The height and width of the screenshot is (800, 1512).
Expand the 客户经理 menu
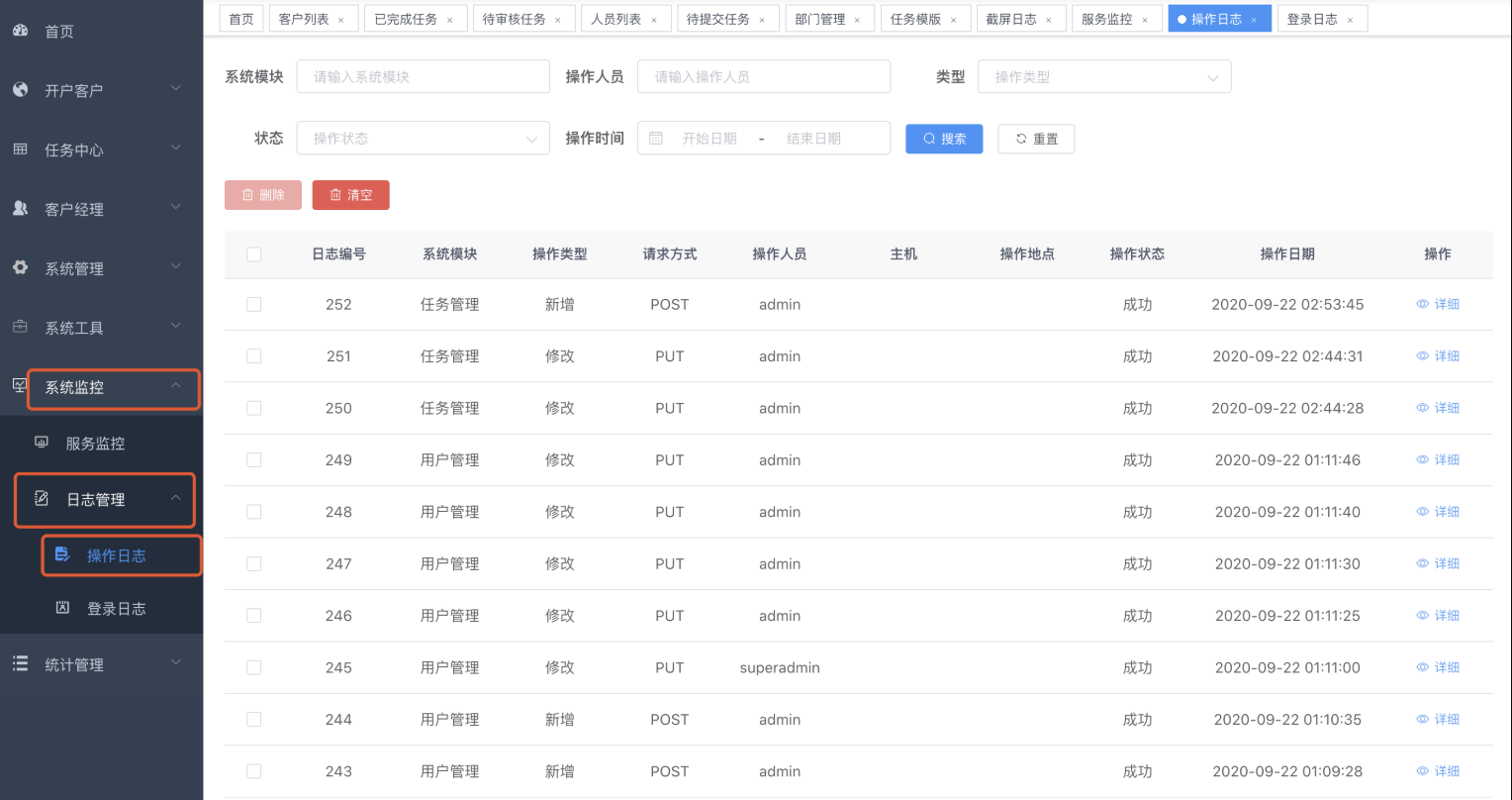101,209
